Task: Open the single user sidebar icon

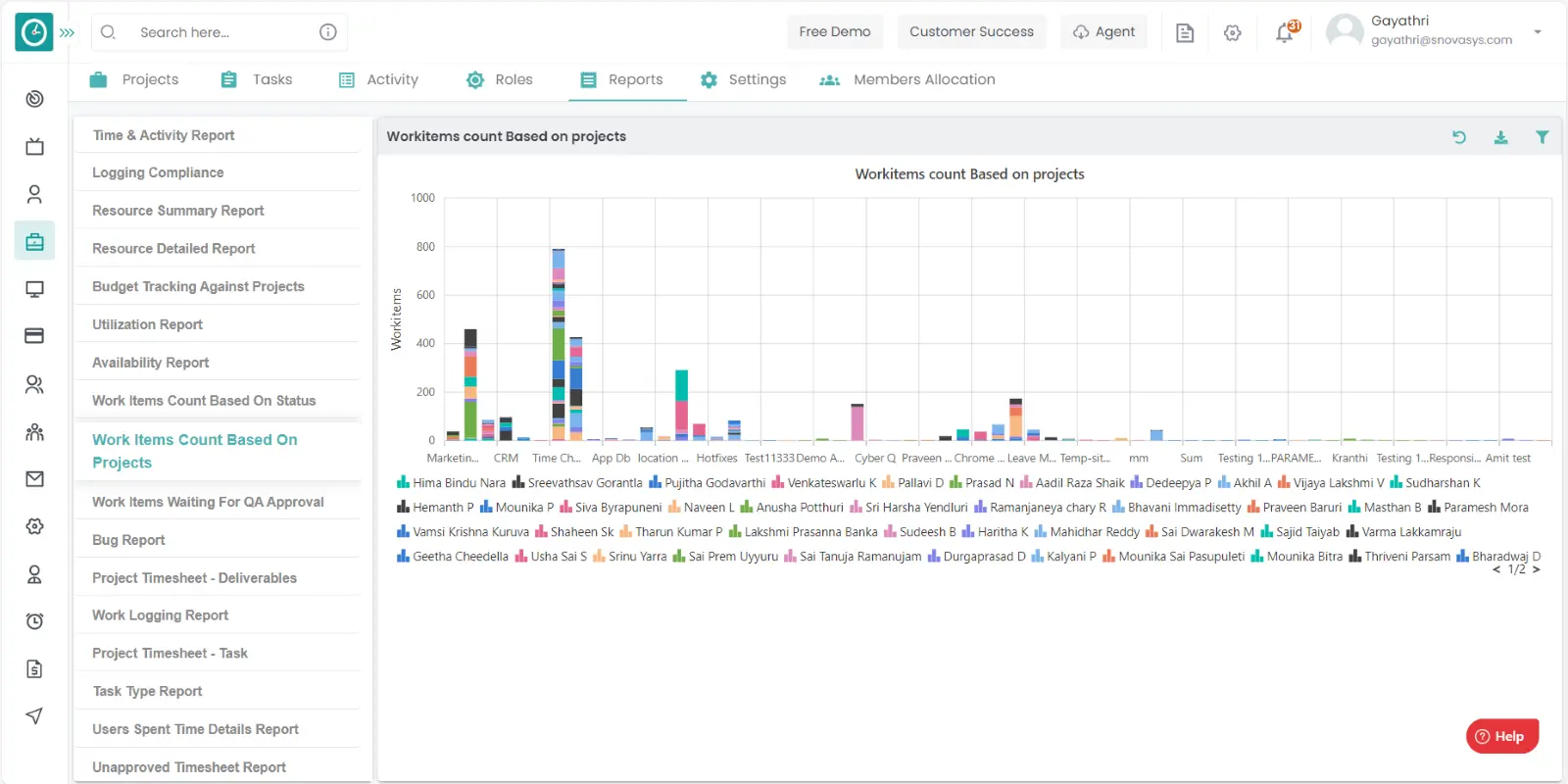Action: coord(34,194)
